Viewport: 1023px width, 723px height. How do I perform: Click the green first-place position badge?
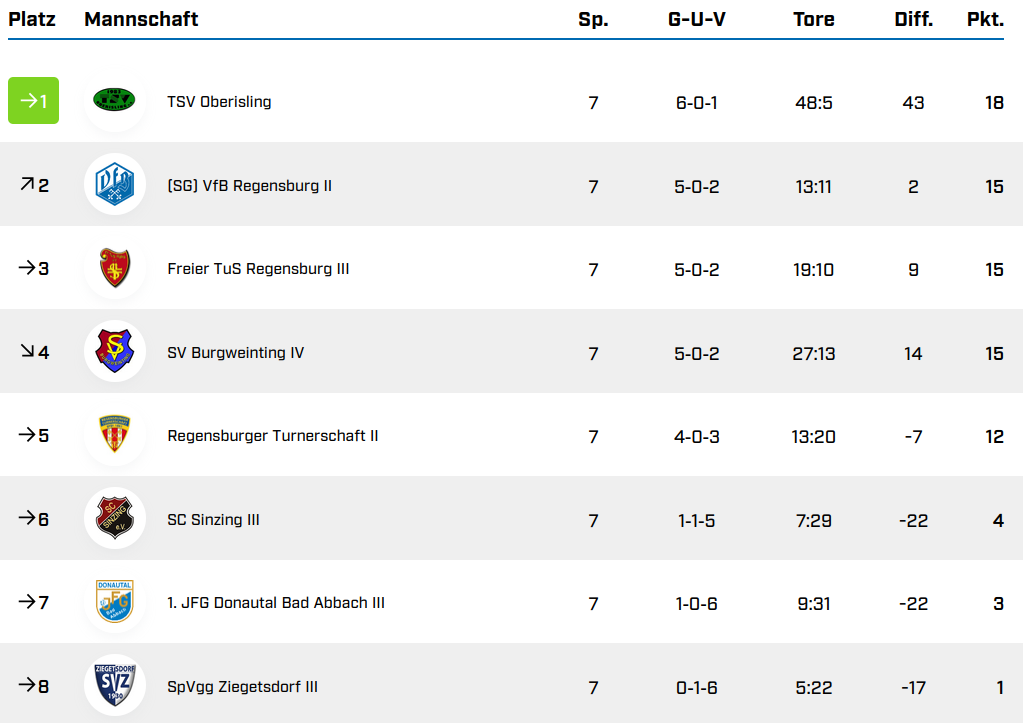point(34,101)
